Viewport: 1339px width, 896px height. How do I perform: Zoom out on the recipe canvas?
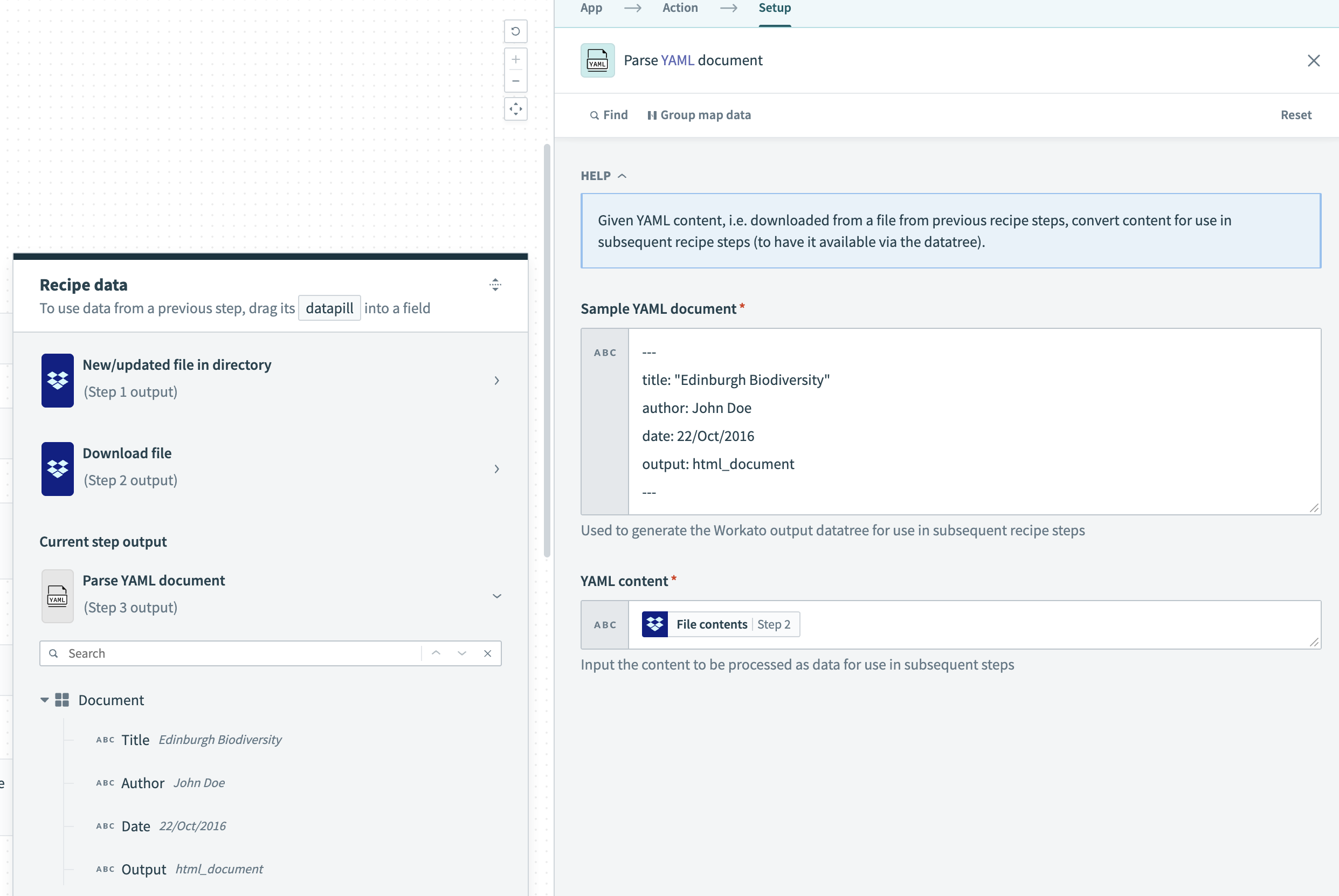(x=516, y=81)
